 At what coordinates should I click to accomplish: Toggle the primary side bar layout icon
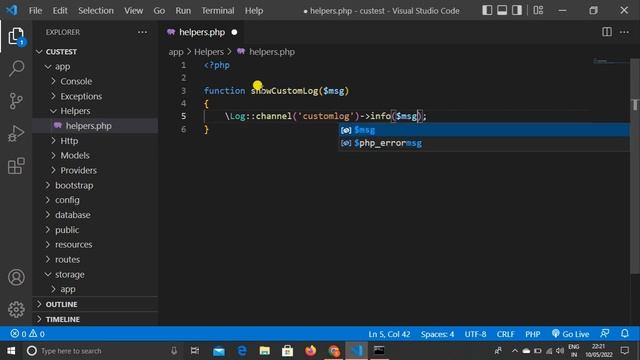(x=487, y=10)
